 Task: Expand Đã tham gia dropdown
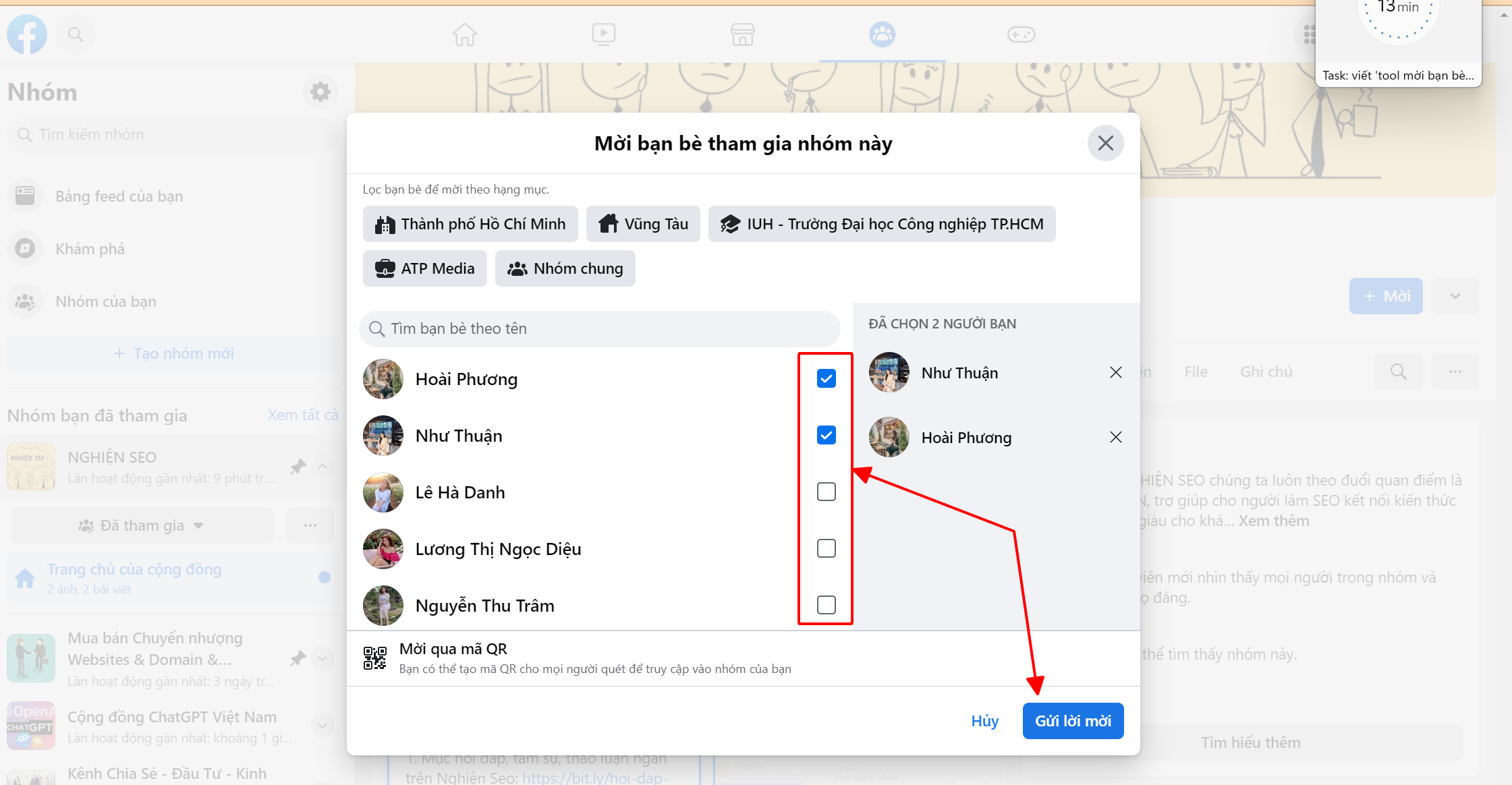pyautogui.click(x=142, y=525)
